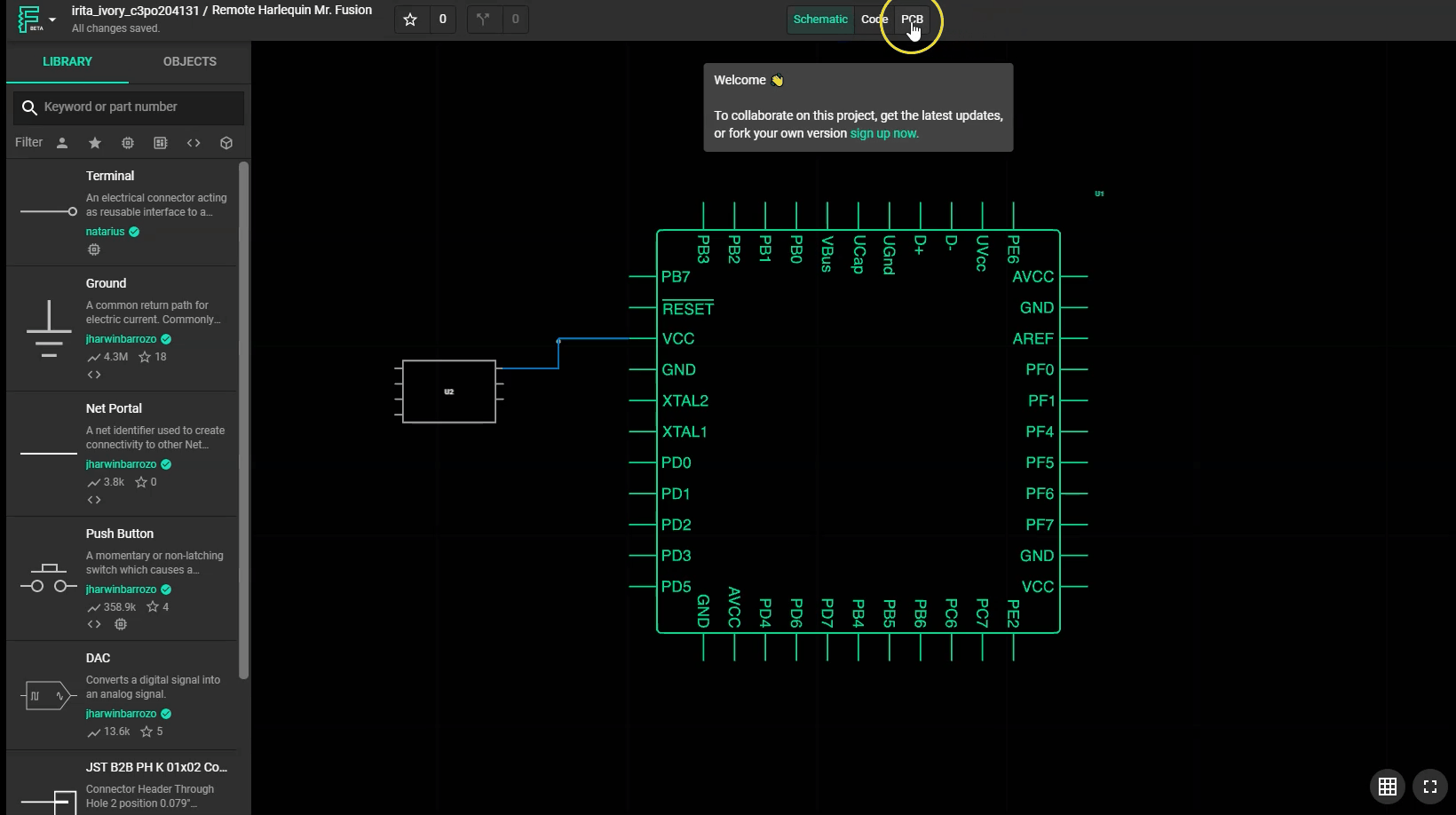Viewport: 1456px width, 815px height.
Task: Click the star icon on Ground (18)
Action: [x=145, y=357]
